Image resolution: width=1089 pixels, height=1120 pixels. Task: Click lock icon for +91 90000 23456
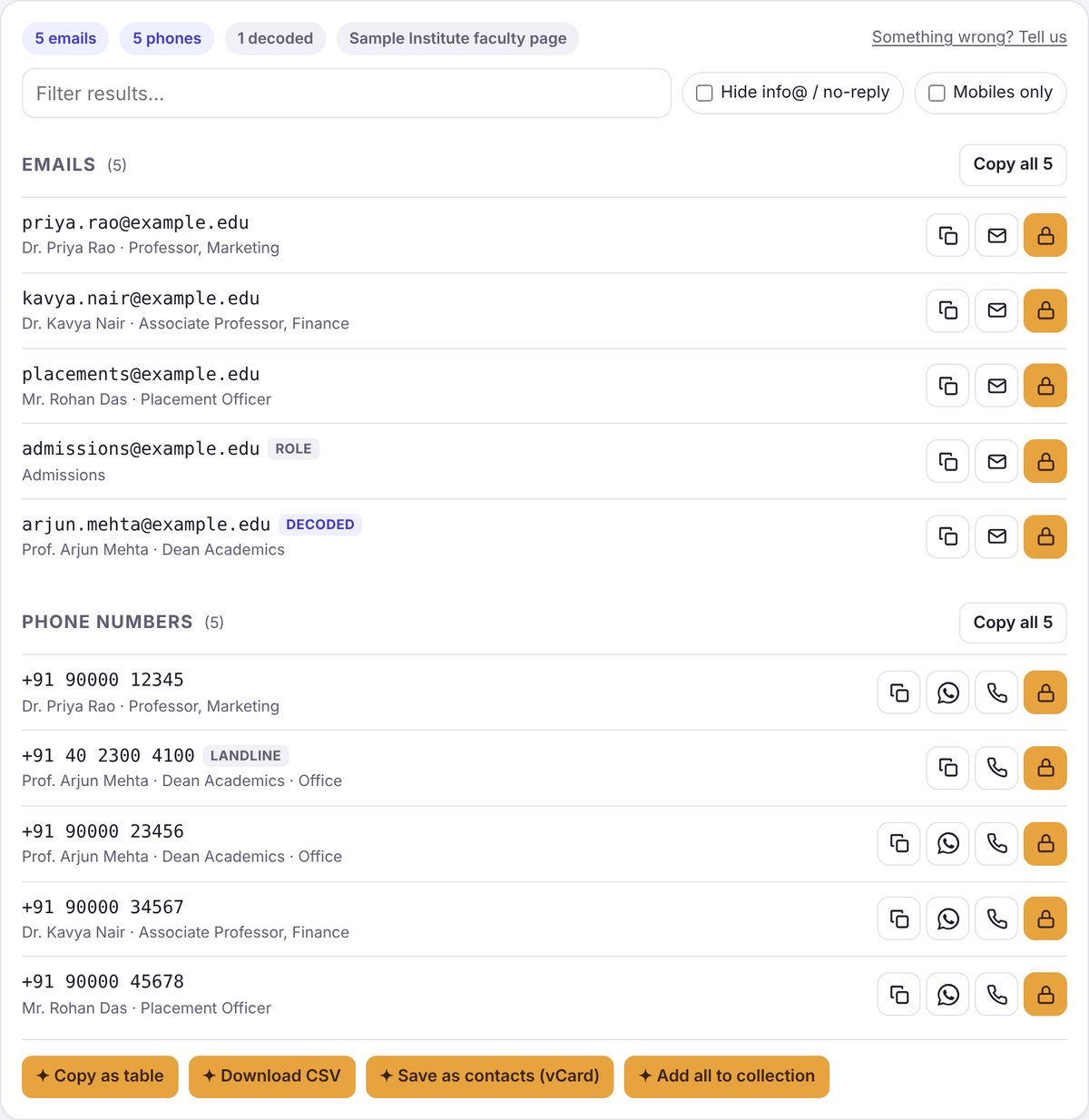(x=1045, y=844)
